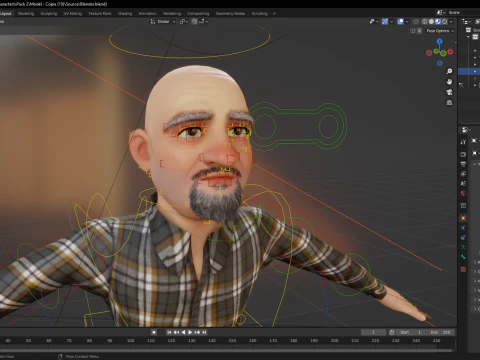Open the object types visibility dropdown
The width and height of the screenshot is (480, 360).
pyautogui.click(x=374, y=22)
